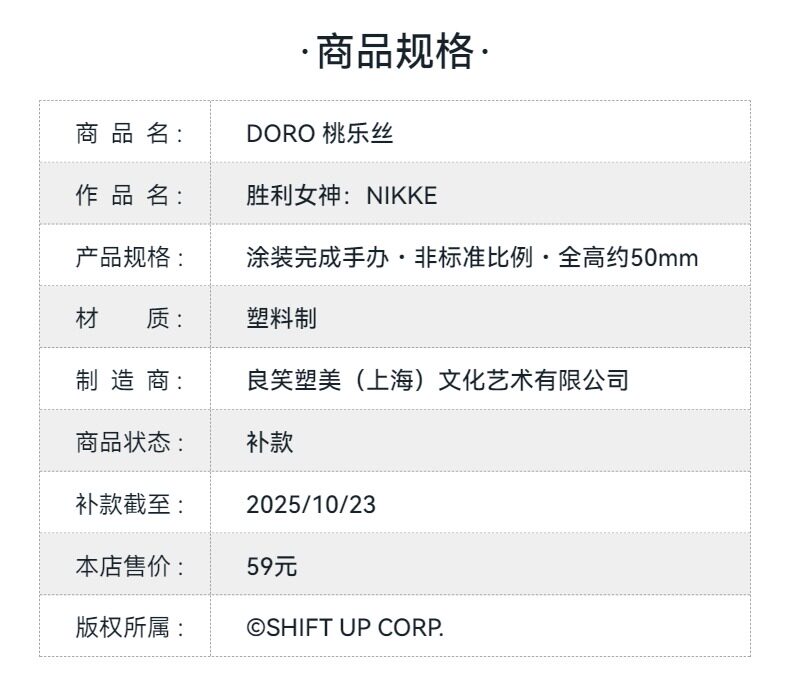Click the 补款 status value
Viewport: 790px width, 687px height.
click(x=270, y=442)
